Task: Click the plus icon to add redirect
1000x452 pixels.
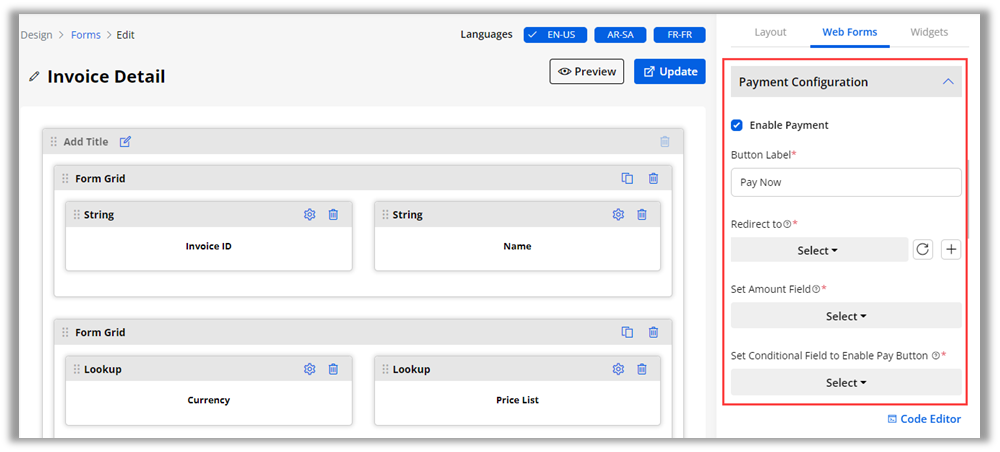Action: (951, 250)
